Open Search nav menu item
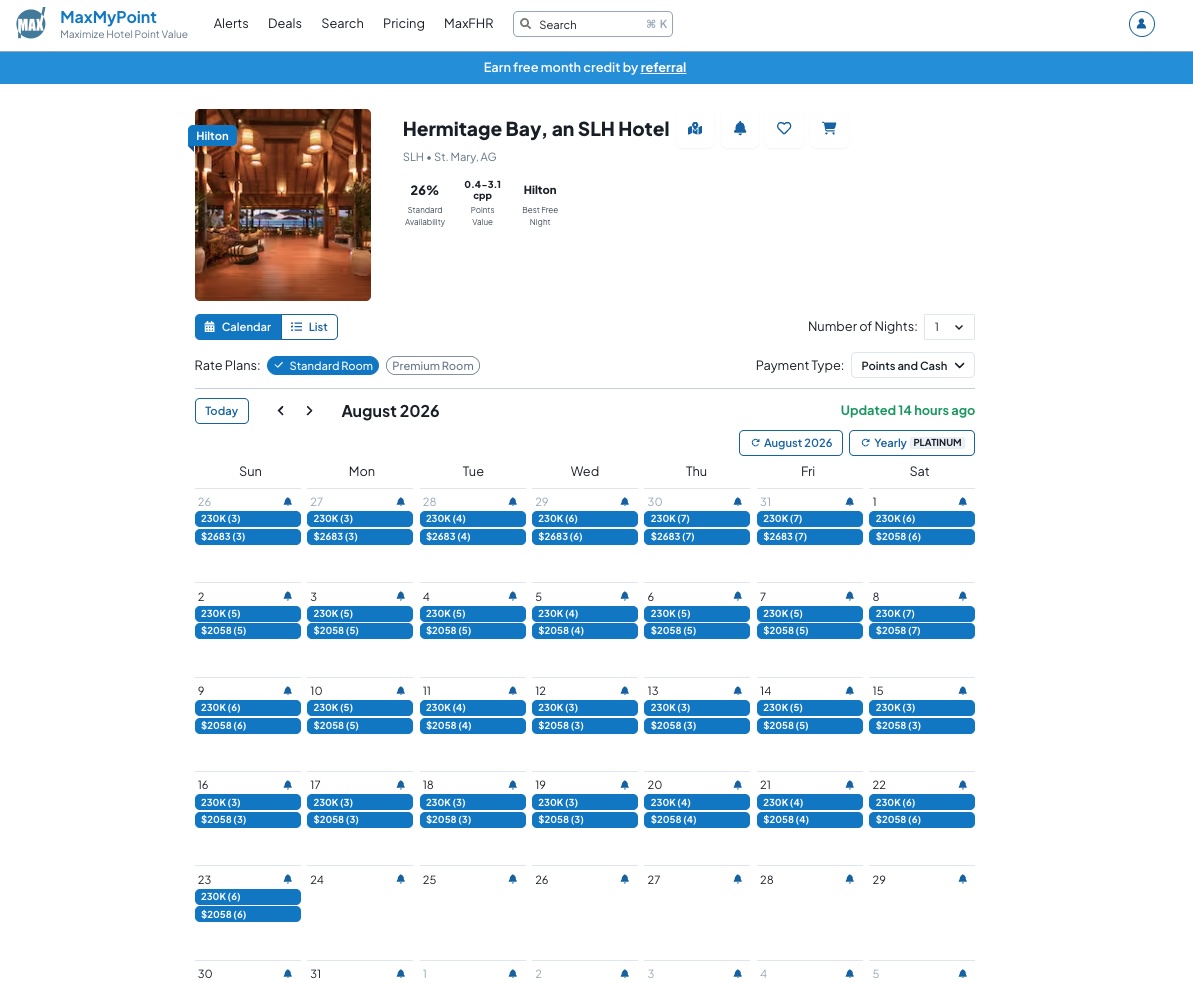This screenshot has height=983, width=1193. pyautogui.click(x=342, y=24)
